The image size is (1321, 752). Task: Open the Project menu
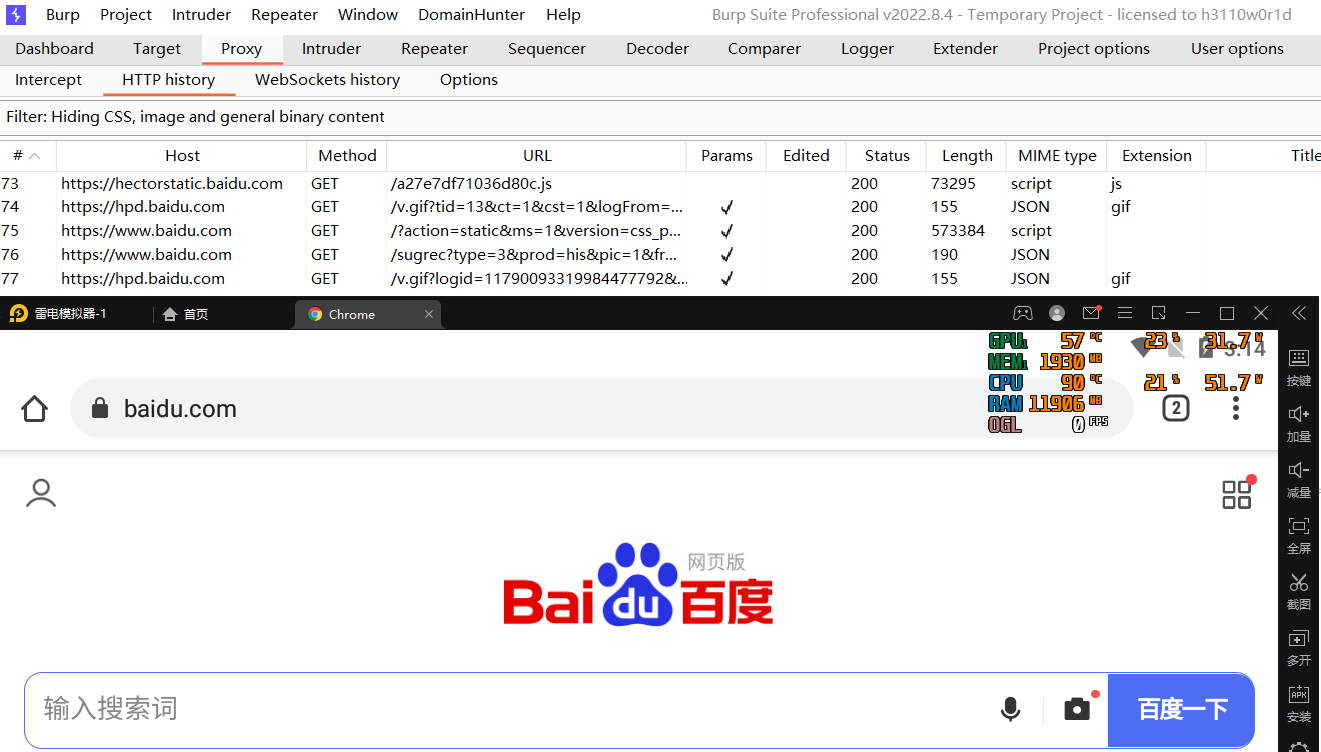point(126,15)
